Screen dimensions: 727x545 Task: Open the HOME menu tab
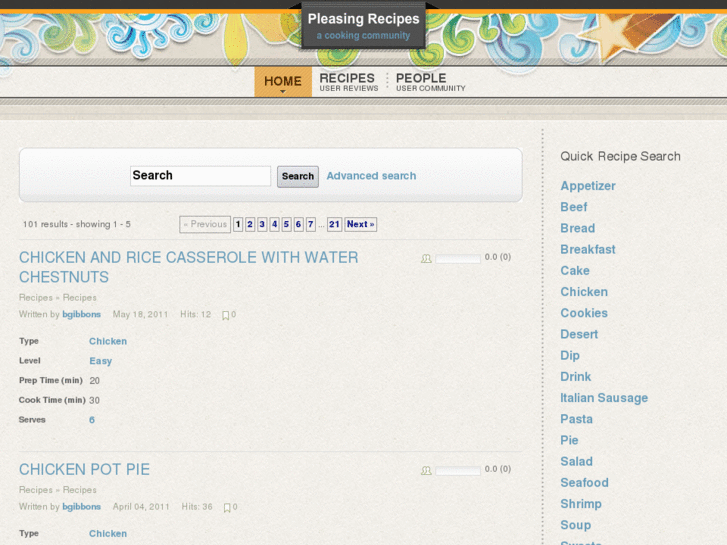(x=283, y=82)
